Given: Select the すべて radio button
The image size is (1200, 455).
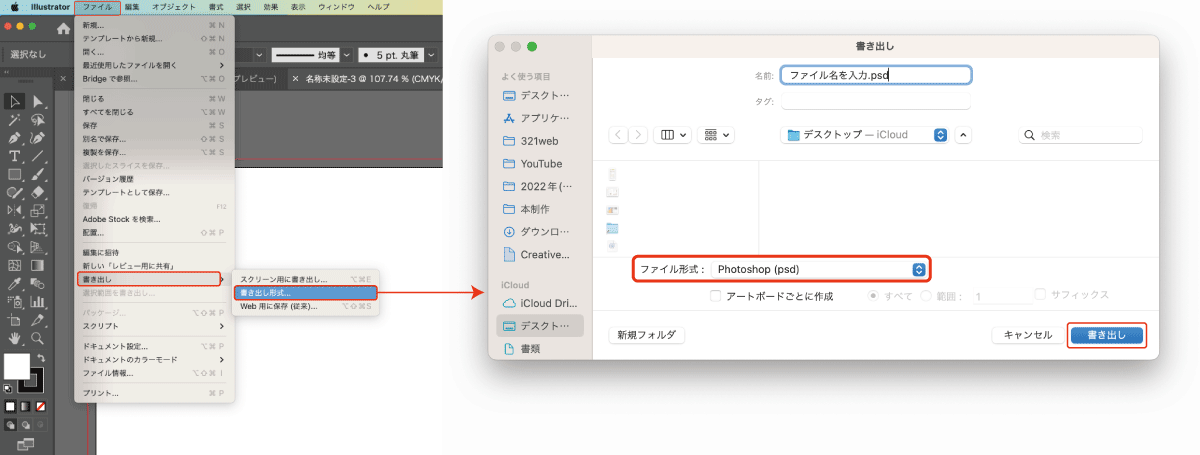Looking at the screenshot, I should 874,296.
